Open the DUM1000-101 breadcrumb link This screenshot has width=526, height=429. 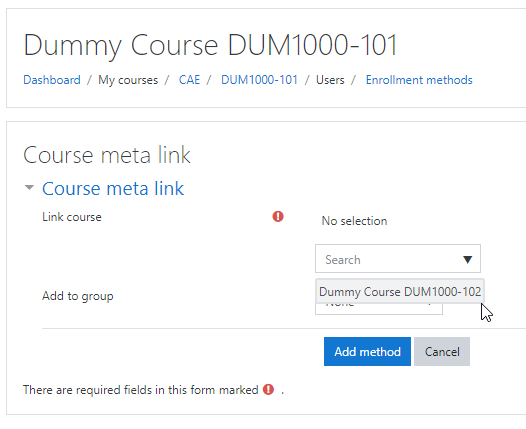pyautogui.click(x=259, y=80)
